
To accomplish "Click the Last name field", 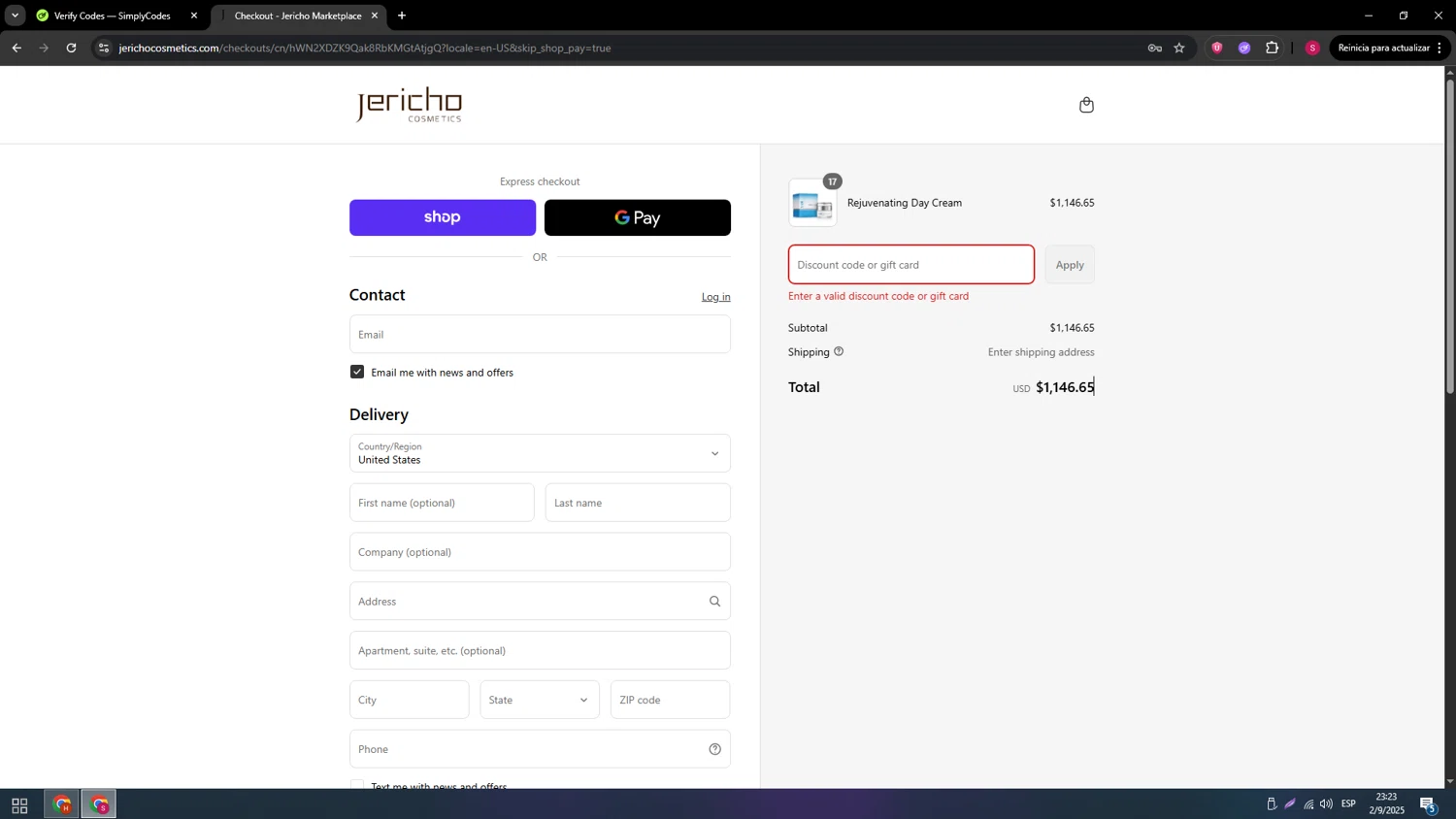I will click(638, 503).
